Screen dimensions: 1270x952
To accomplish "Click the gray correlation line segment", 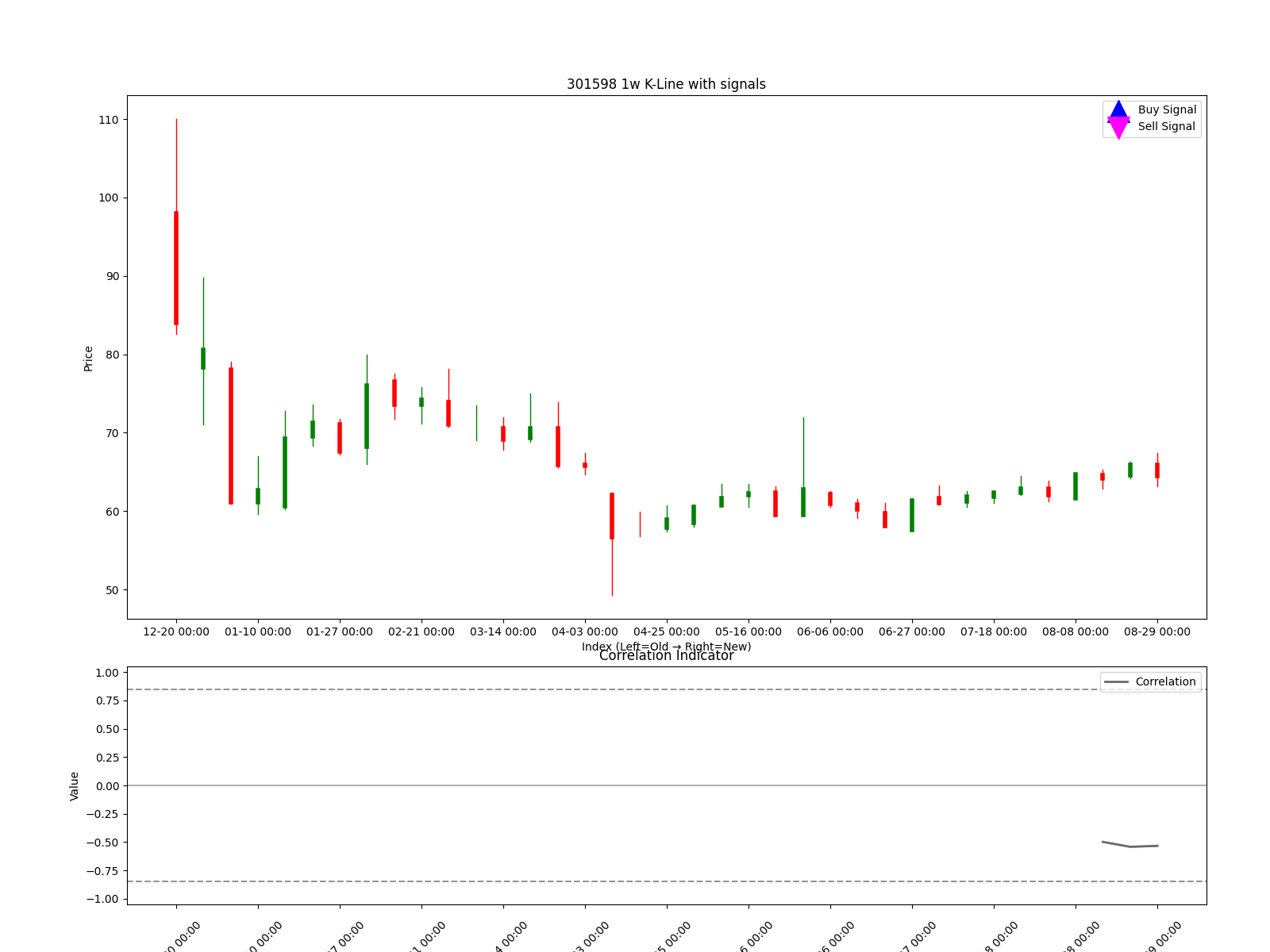I will (1130, 845).
